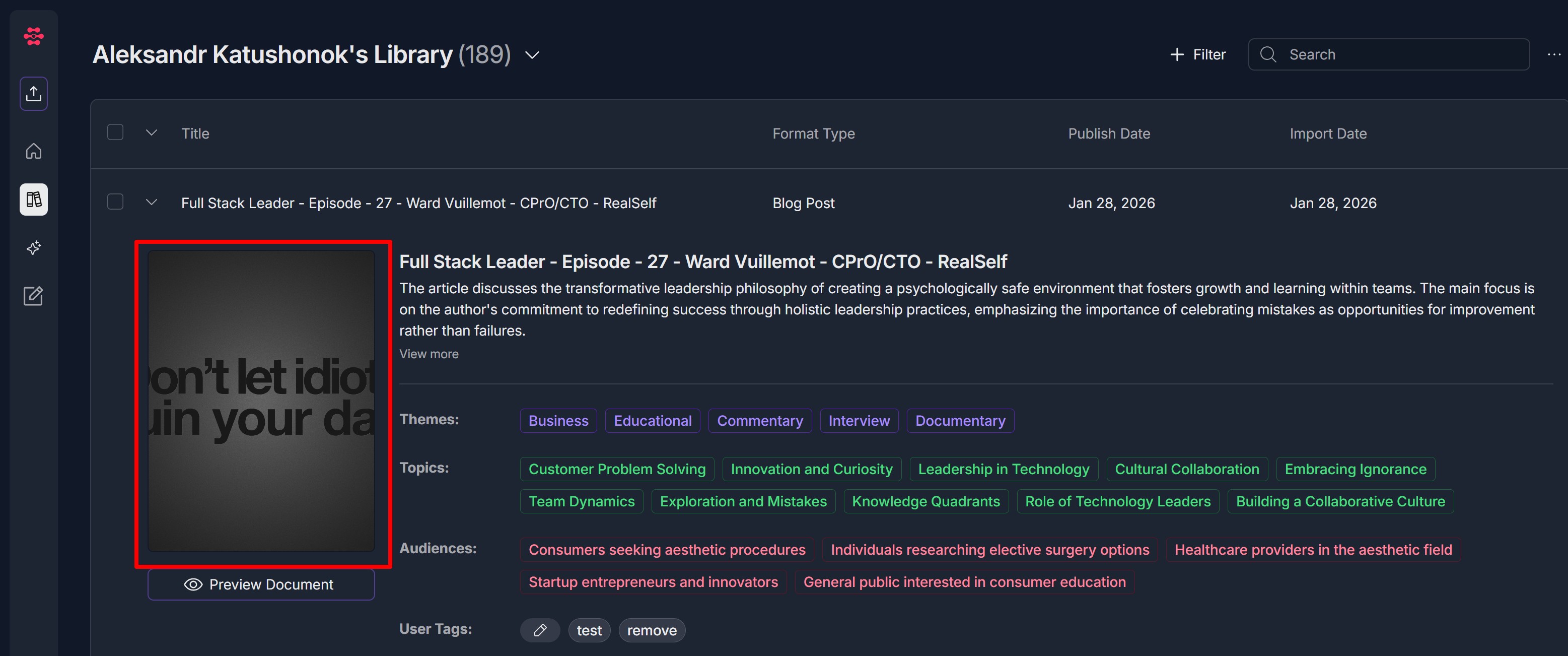This screenshot has width=1568, height=656.
Task: Click the Add Filter button
Action: pyautogui.click(x=1197, y=55)
